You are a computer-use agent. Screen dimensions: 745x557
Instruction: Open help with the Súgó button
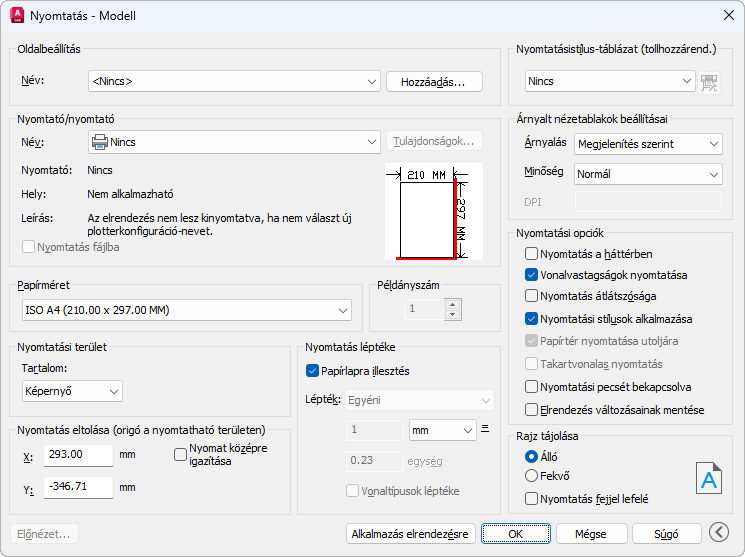tap(667, 534)
